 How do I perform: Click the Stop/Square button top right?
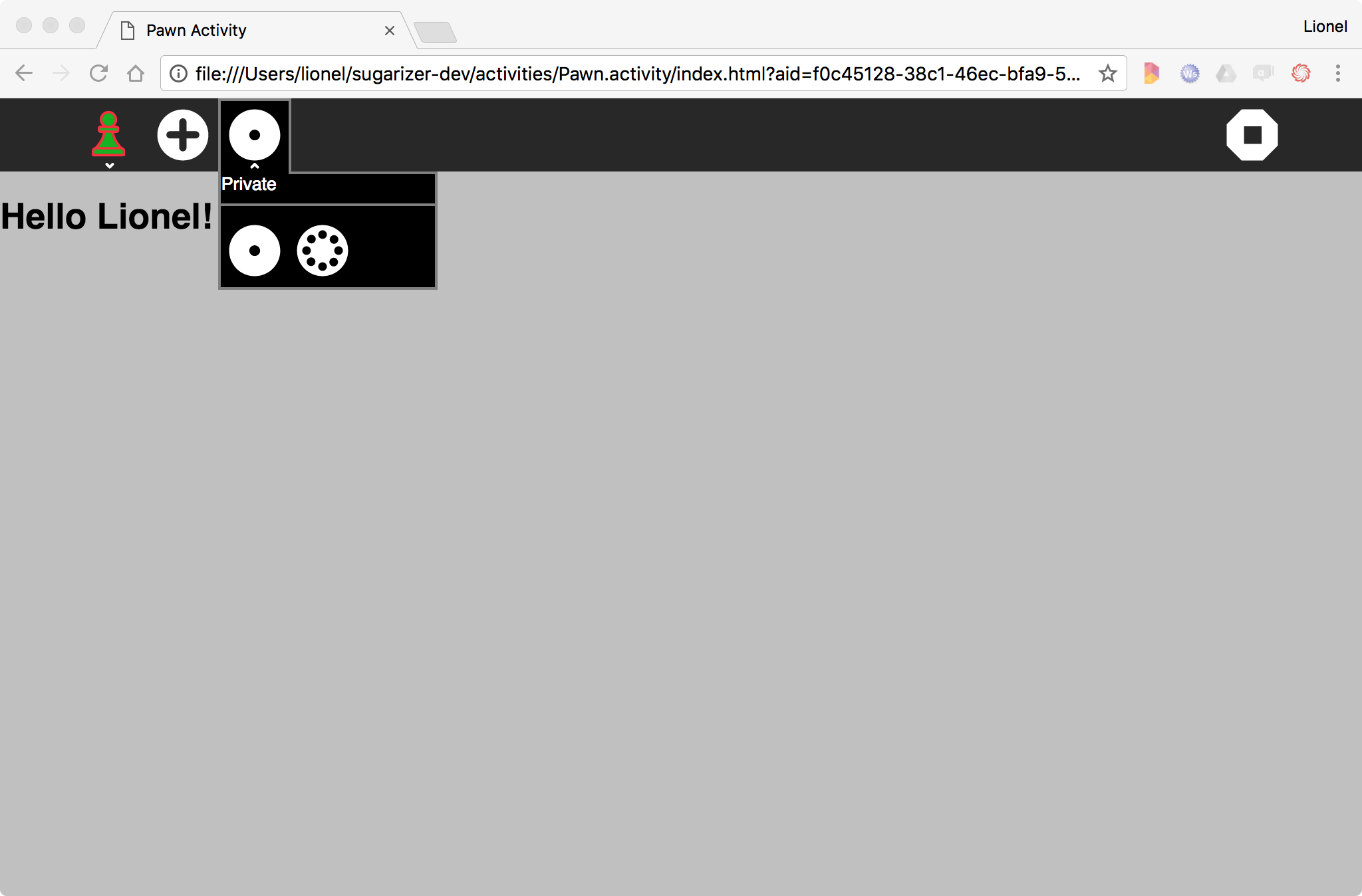point(1252,134)
